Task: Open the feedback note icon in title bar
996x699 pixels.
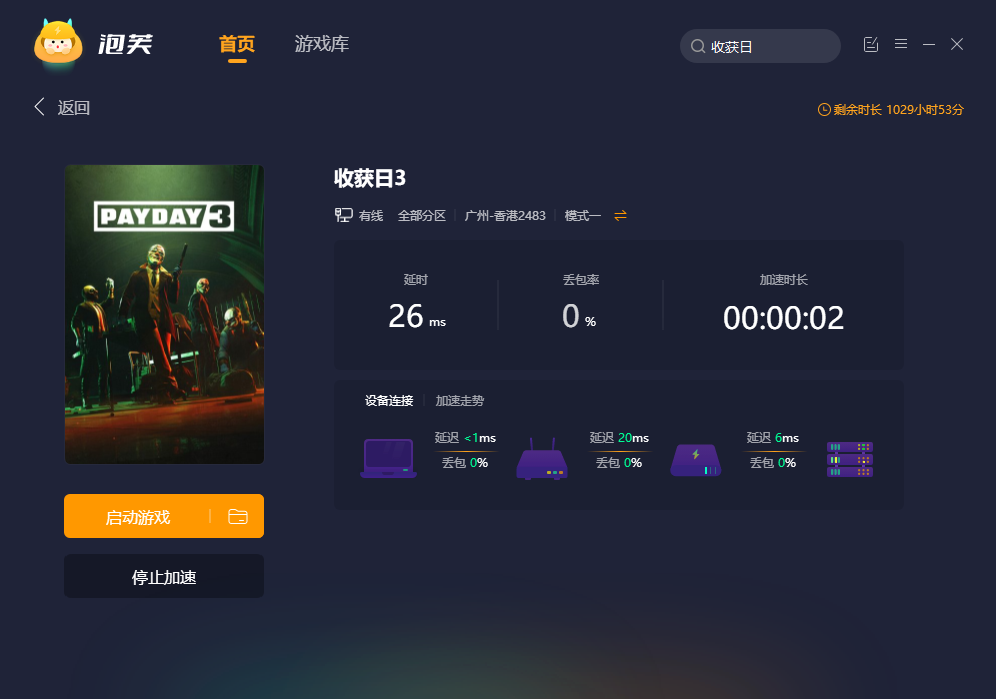Action: pos(871,44)
